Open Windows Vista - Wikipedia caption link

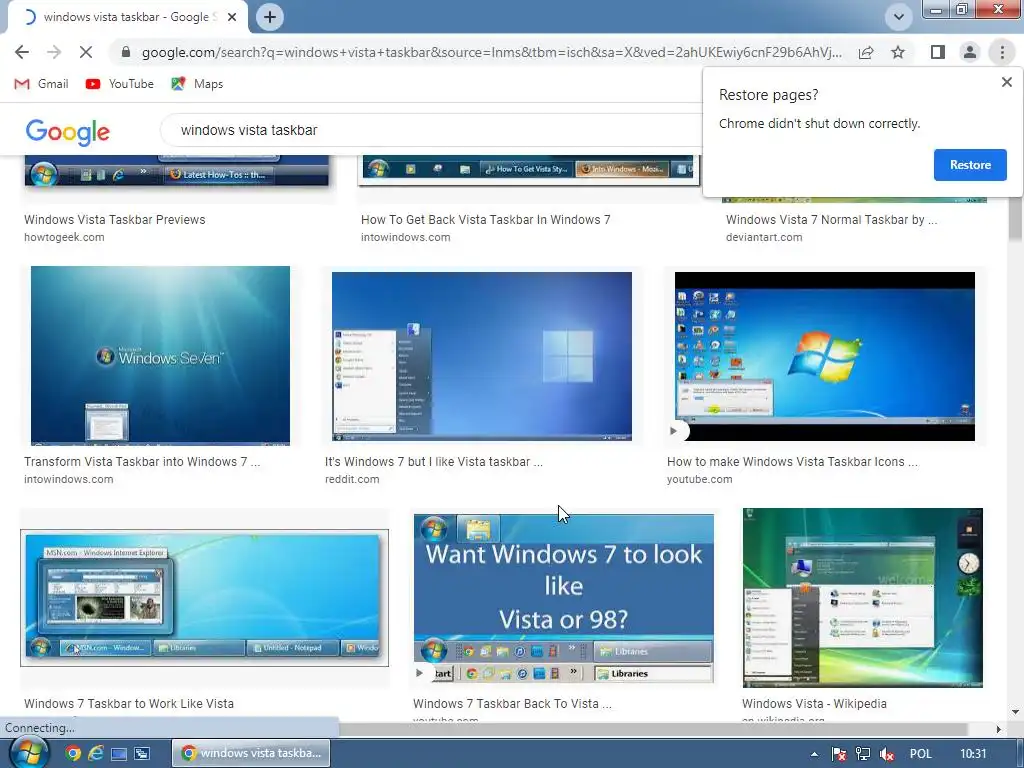click(x=814, y=704)
